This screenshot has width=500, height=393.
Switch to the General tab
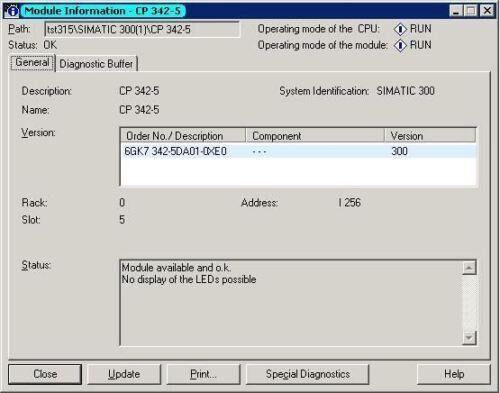click(x=32, y=63)
